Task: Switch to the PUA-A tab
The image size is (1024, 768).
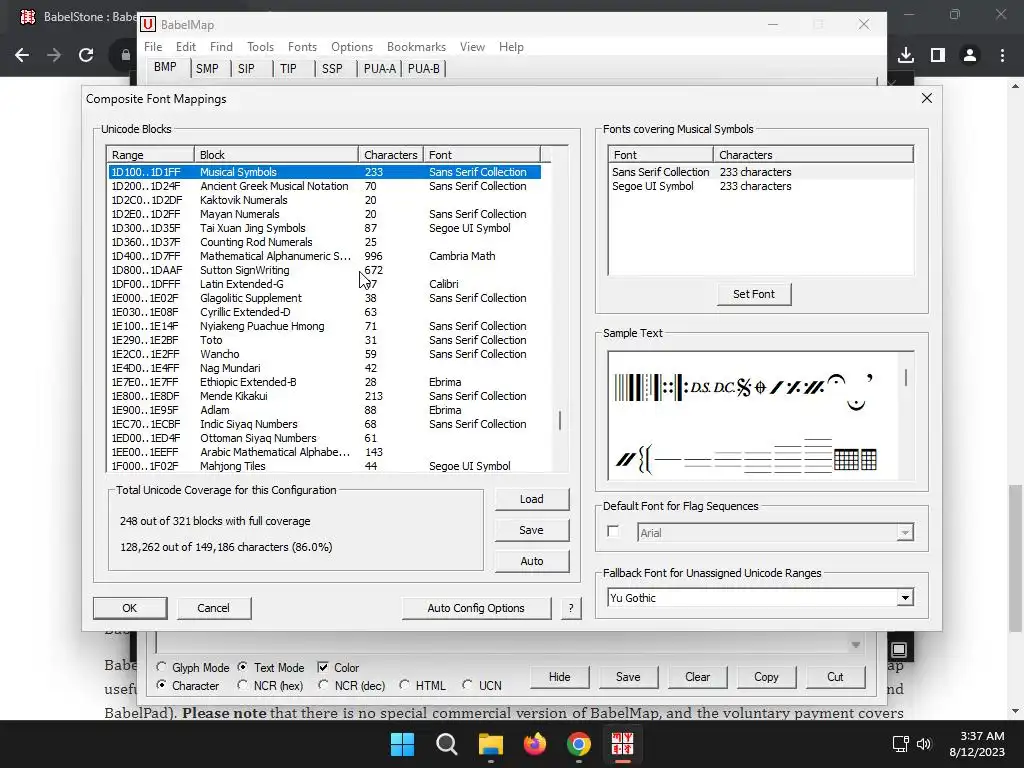Action: (379, 69)
